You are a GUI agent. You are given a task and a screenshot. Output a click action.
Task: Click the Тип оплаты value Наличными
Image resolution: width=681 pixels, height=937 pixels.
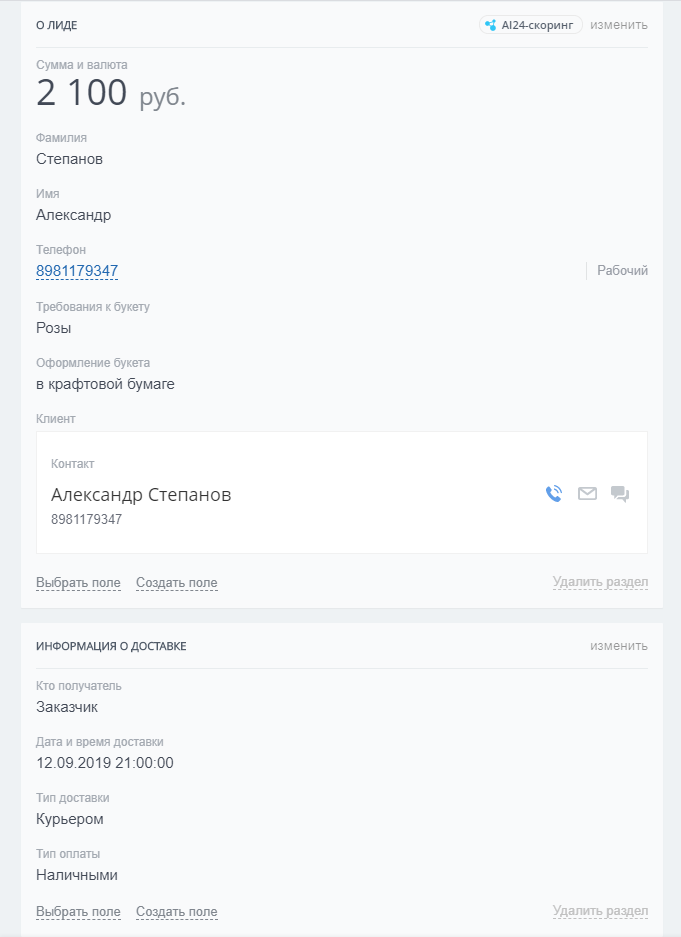[77, 875]
